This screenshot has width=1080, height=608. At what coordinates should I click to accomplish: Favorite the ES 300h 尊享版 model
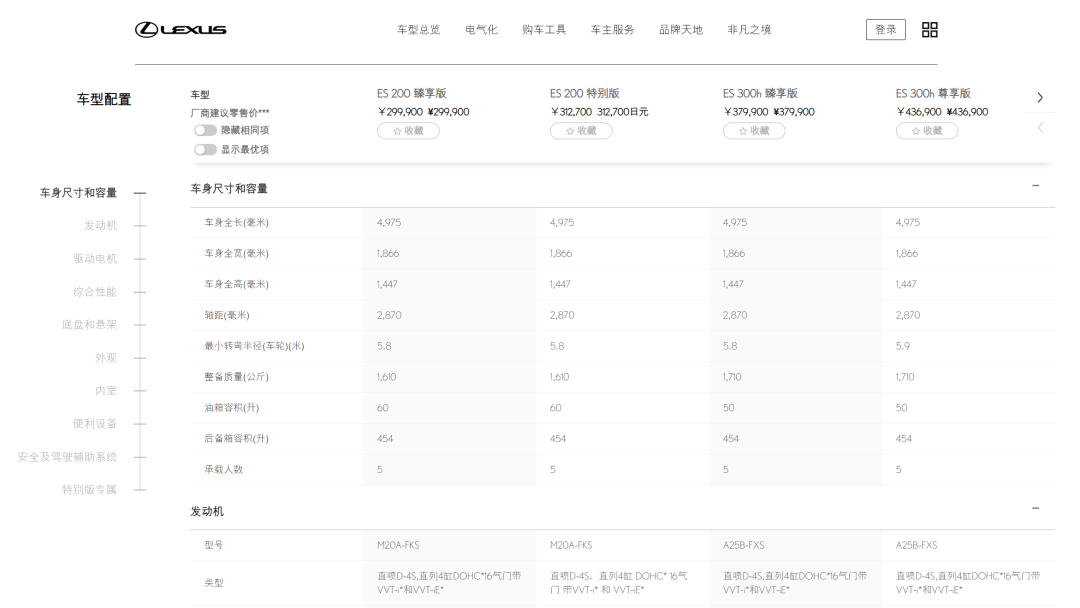926,131
